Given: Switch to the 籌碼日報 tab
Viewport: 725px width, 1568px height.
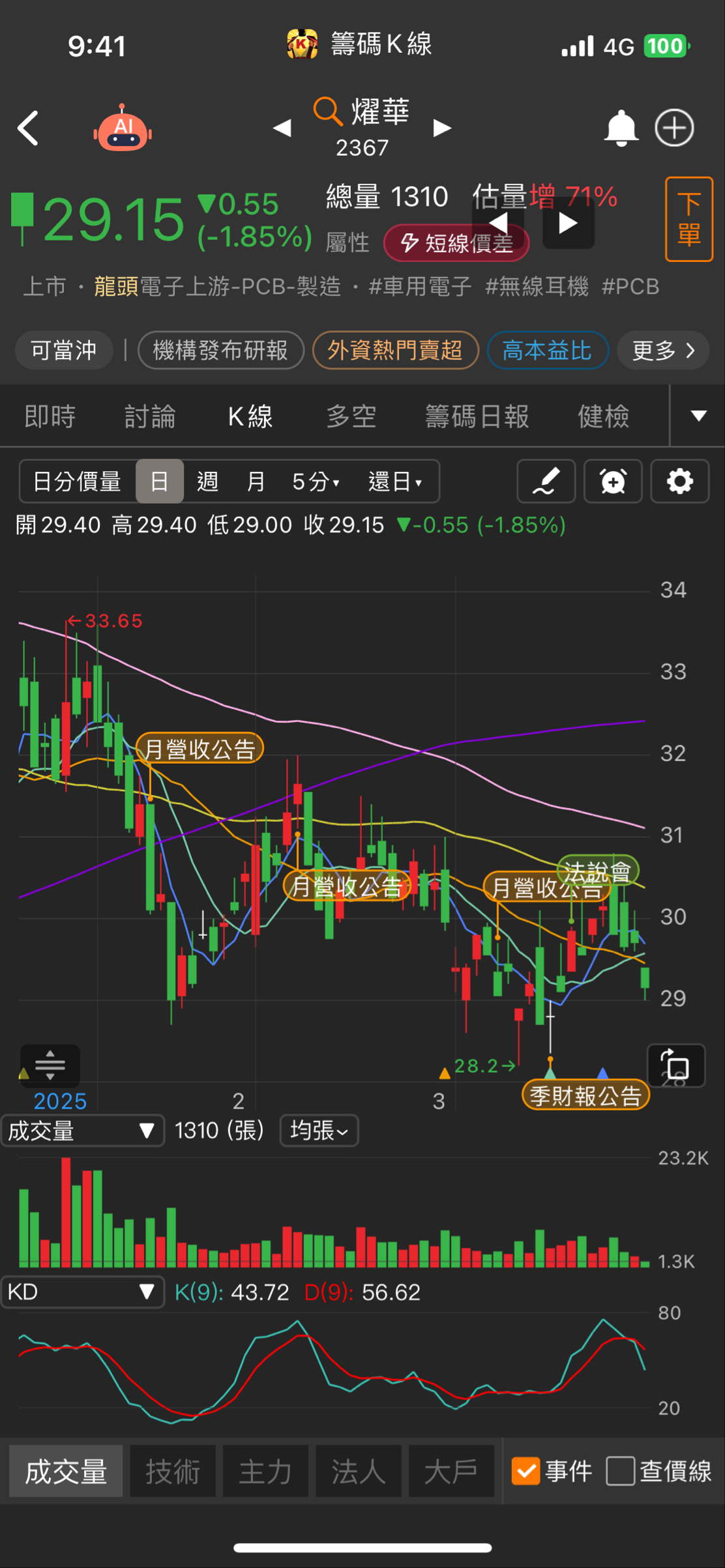Looking at the screenshot, I should pyautogui.click(x=477, y=416).
